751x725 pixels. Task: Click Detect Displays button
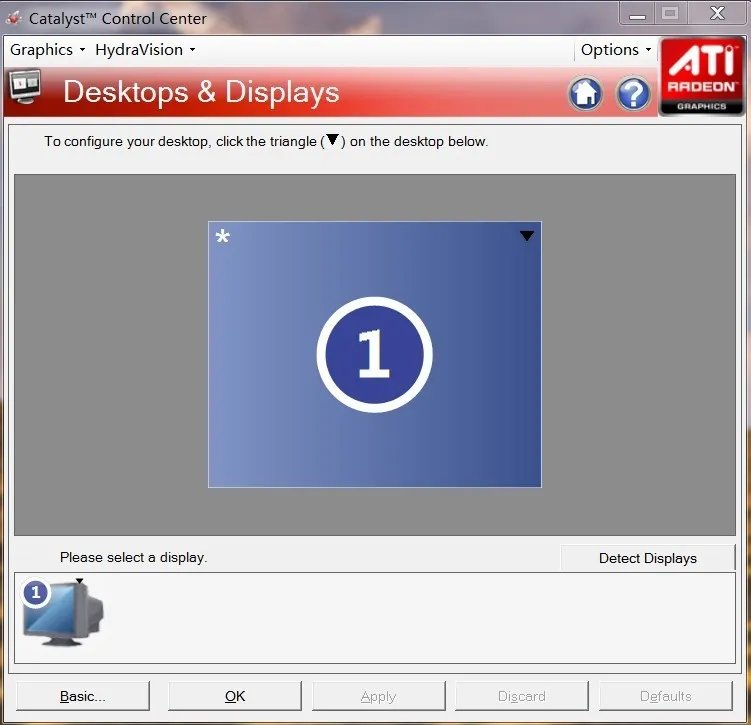pyautogui.click(x=648, y=558)
